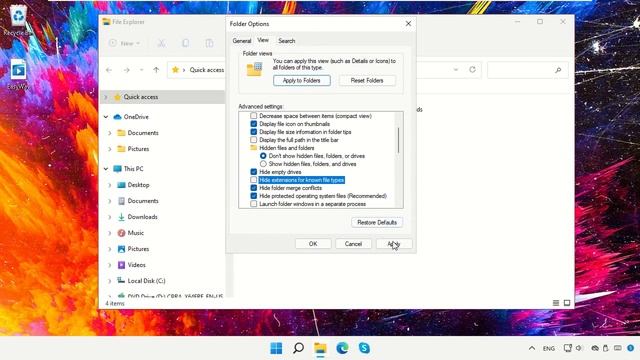
Task: Open Skype from the taskbar
Action: pyautogui.click(x=364, y=348)
